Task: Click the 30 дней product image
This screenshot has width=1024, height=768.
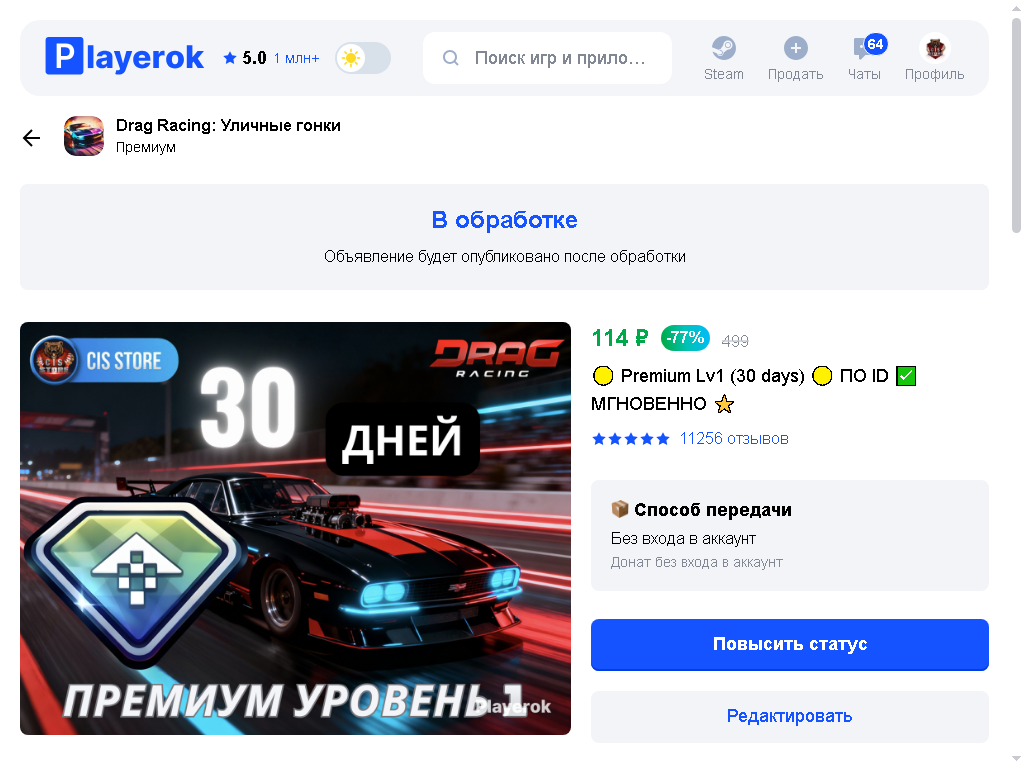Action: (x=295, y=528)
